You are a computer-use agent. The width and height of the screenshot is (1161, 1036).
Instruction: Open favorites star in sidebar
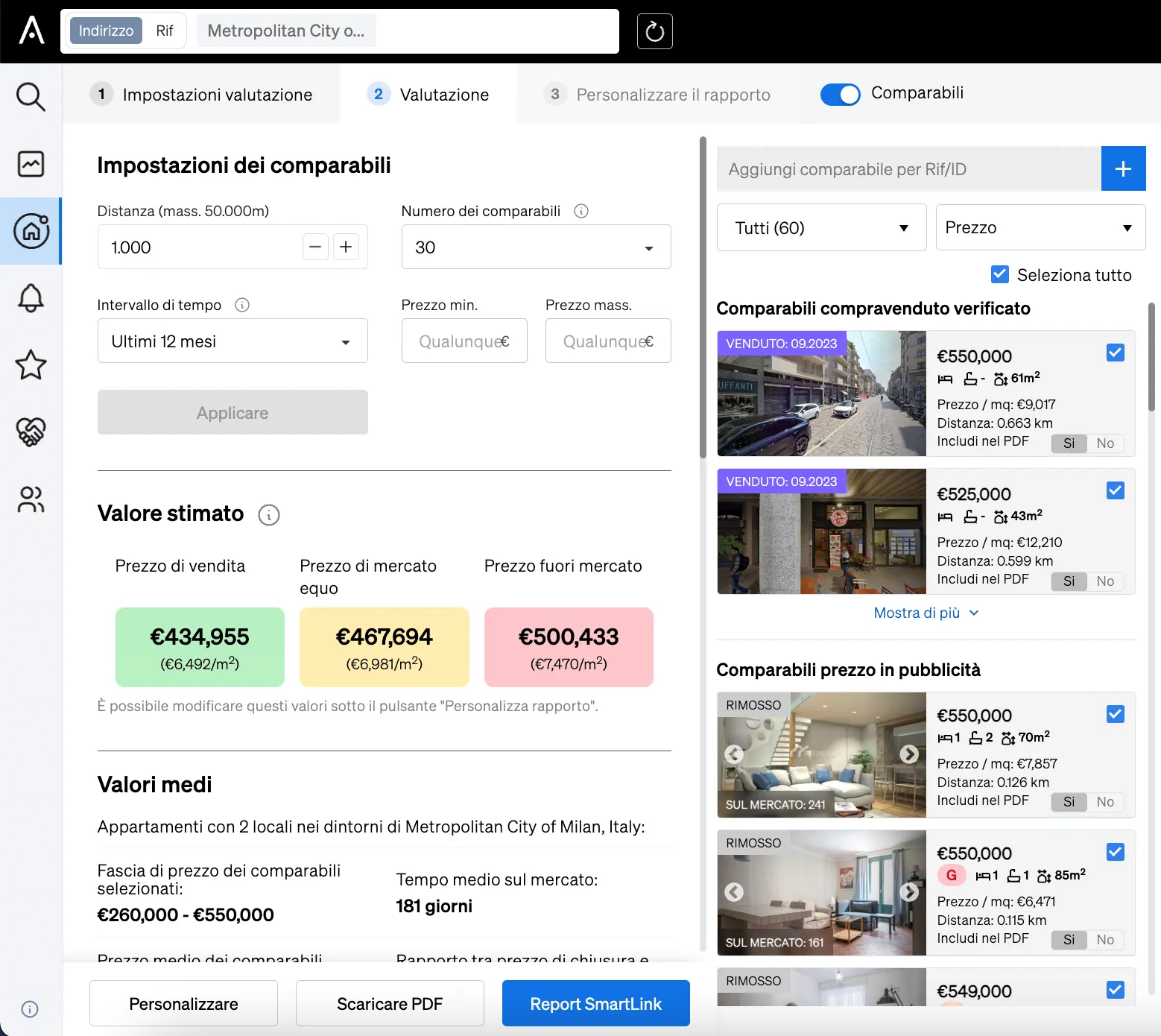tap(31, 365)
